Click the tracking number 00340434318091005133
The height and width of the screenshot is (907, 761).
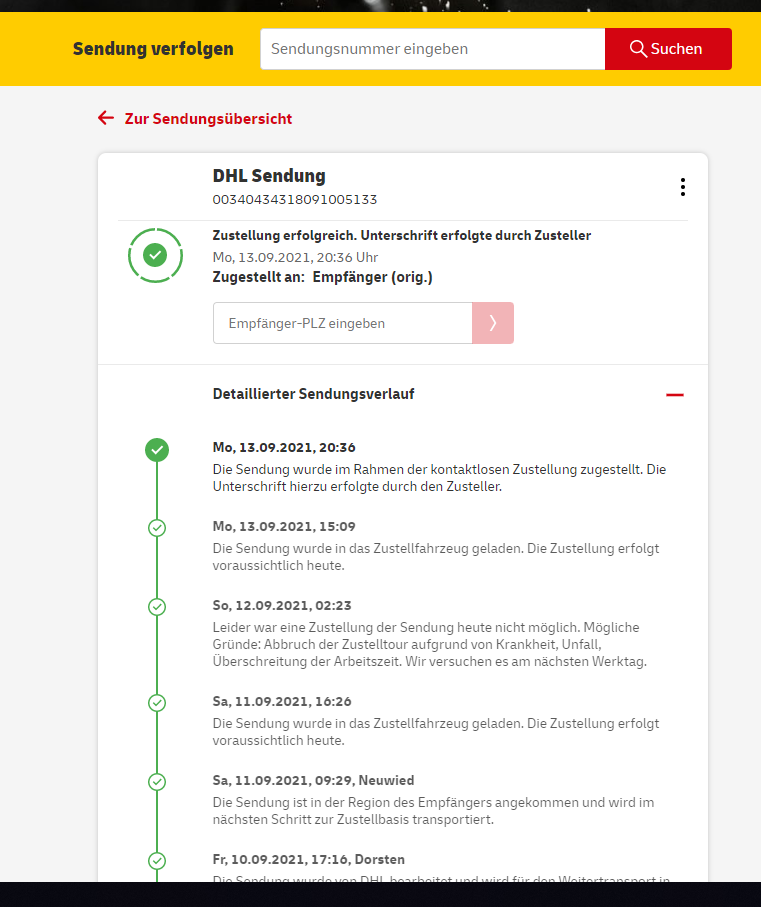[294, 199]
